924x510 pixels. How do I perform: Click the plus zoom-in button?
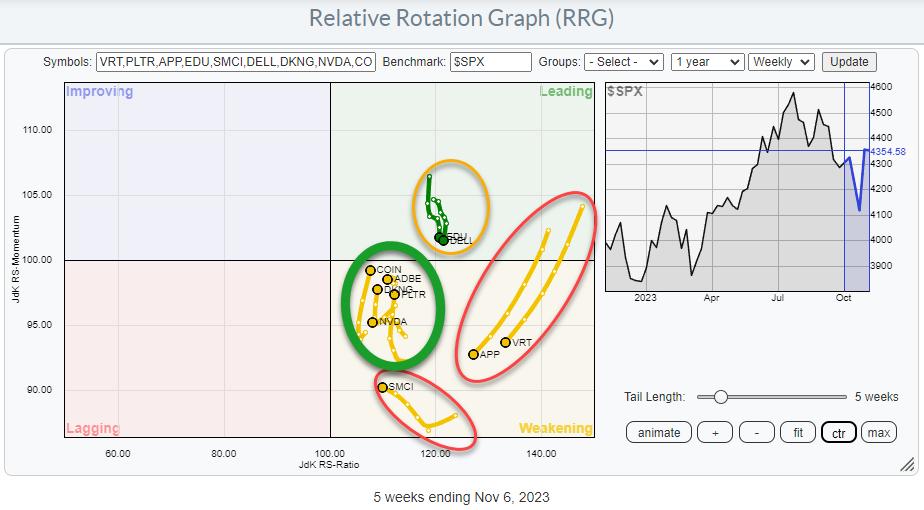click(x=715, y=432)
